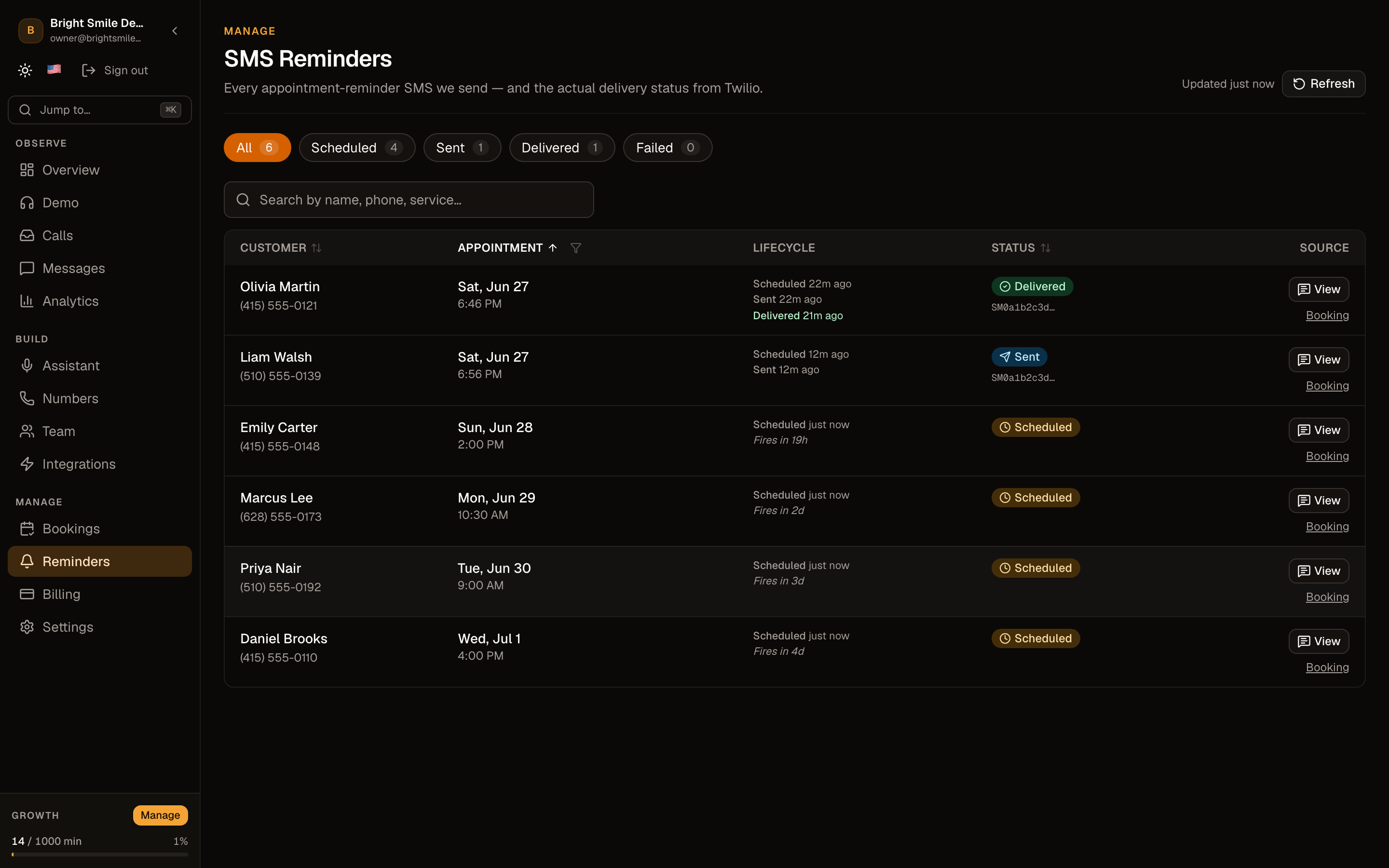This screenshot has height=868, width=1389.
Task: Open Integrations
Action: (100, 464)
